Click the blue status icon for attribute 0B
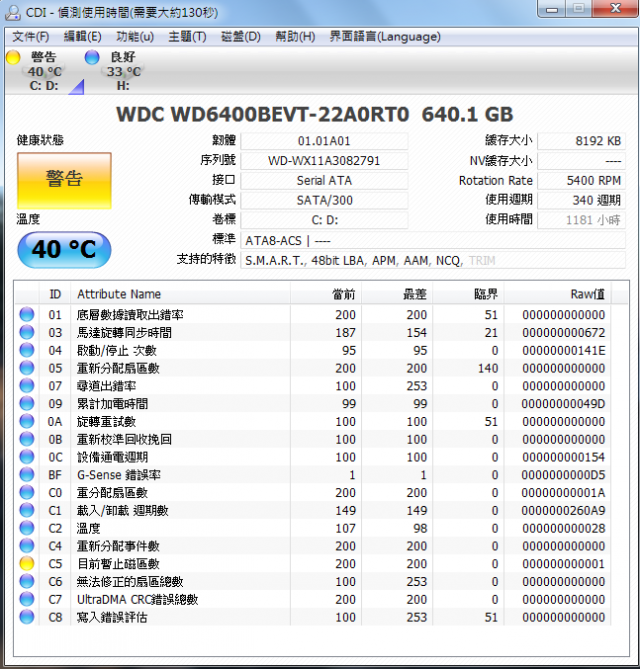Viewport: 640px width, 670px height. coord(27,439)
